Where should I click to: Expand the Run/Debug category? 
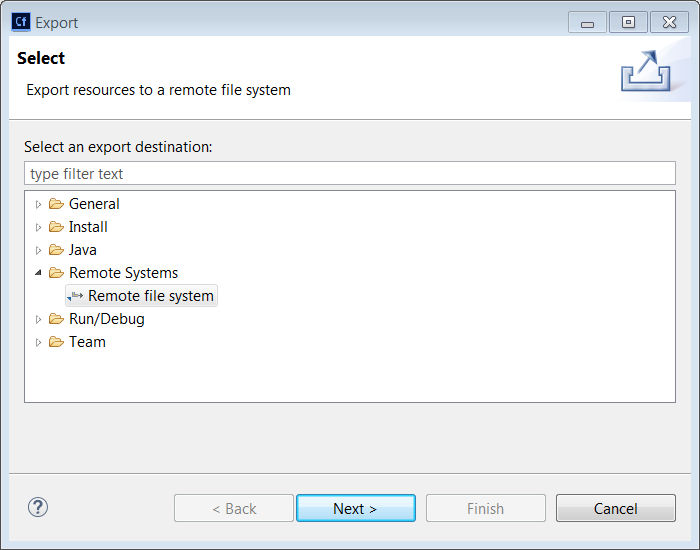pyautogui.click(x=38, y=320)
